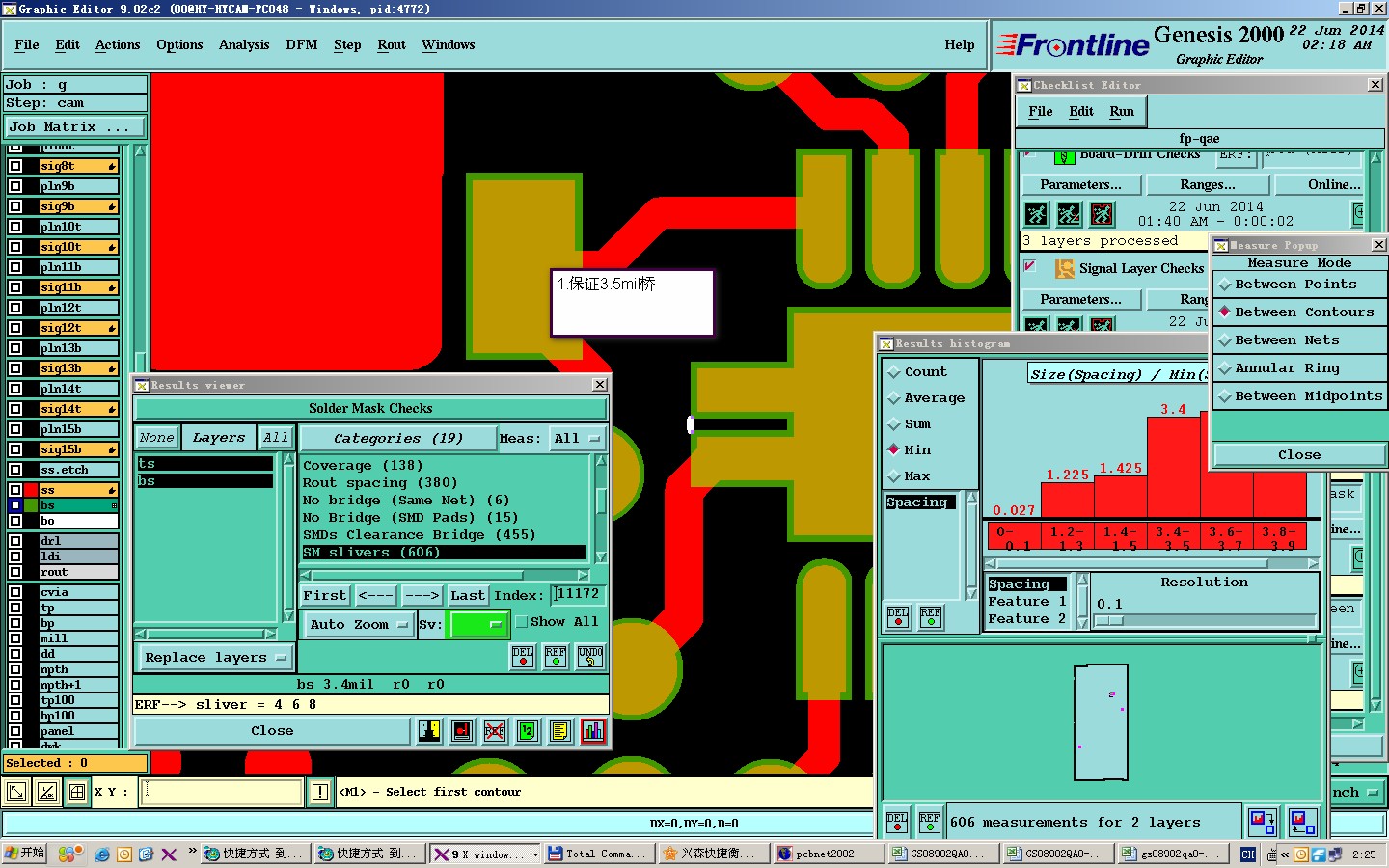This screenshot has width=1389, height=868.
Task: Click the crossed-out REF icon
Action: (494, 731)
